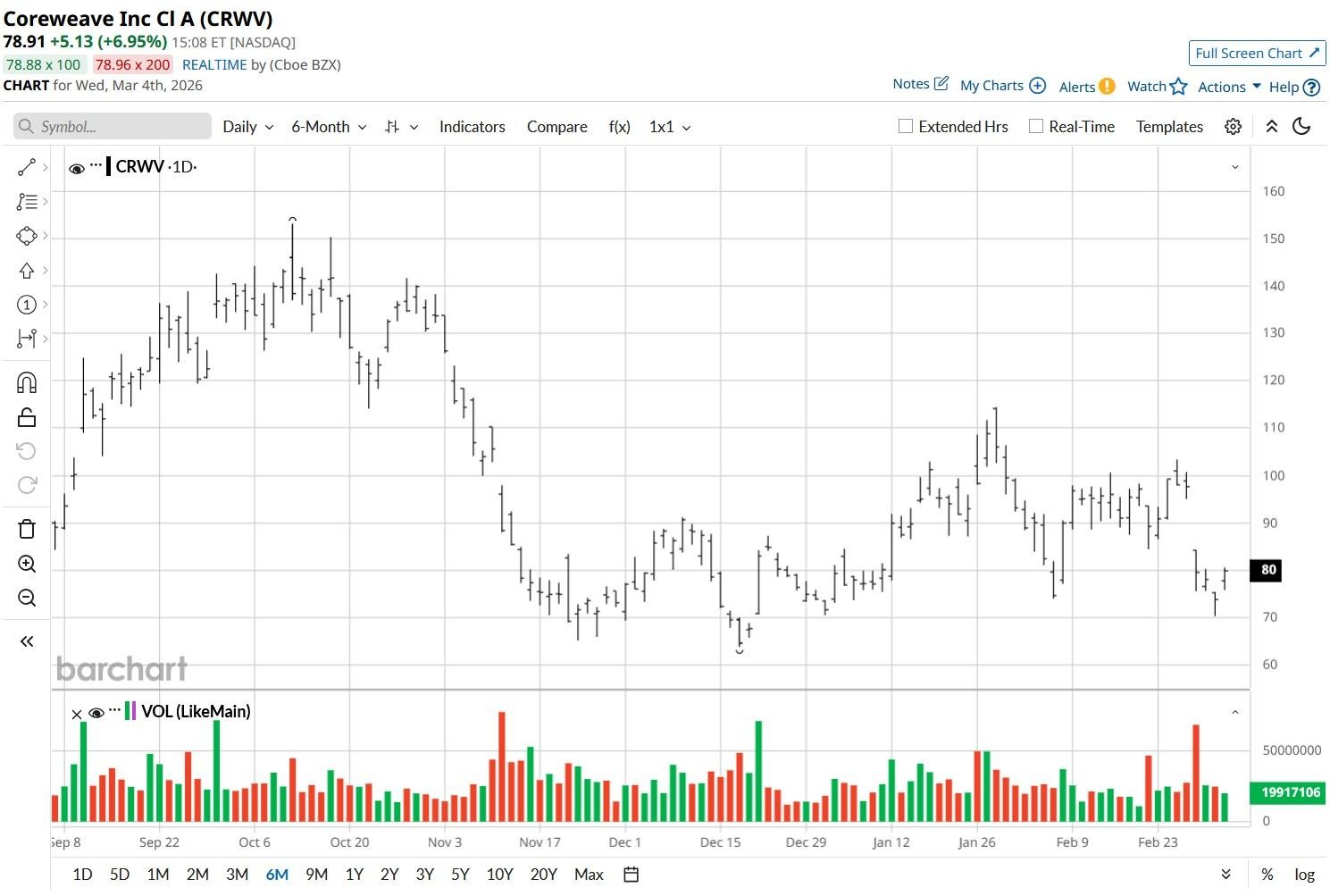The image size is (1330, 896).
Task: Expand the main chart pane menu
Action: (x=1235, y=167)
